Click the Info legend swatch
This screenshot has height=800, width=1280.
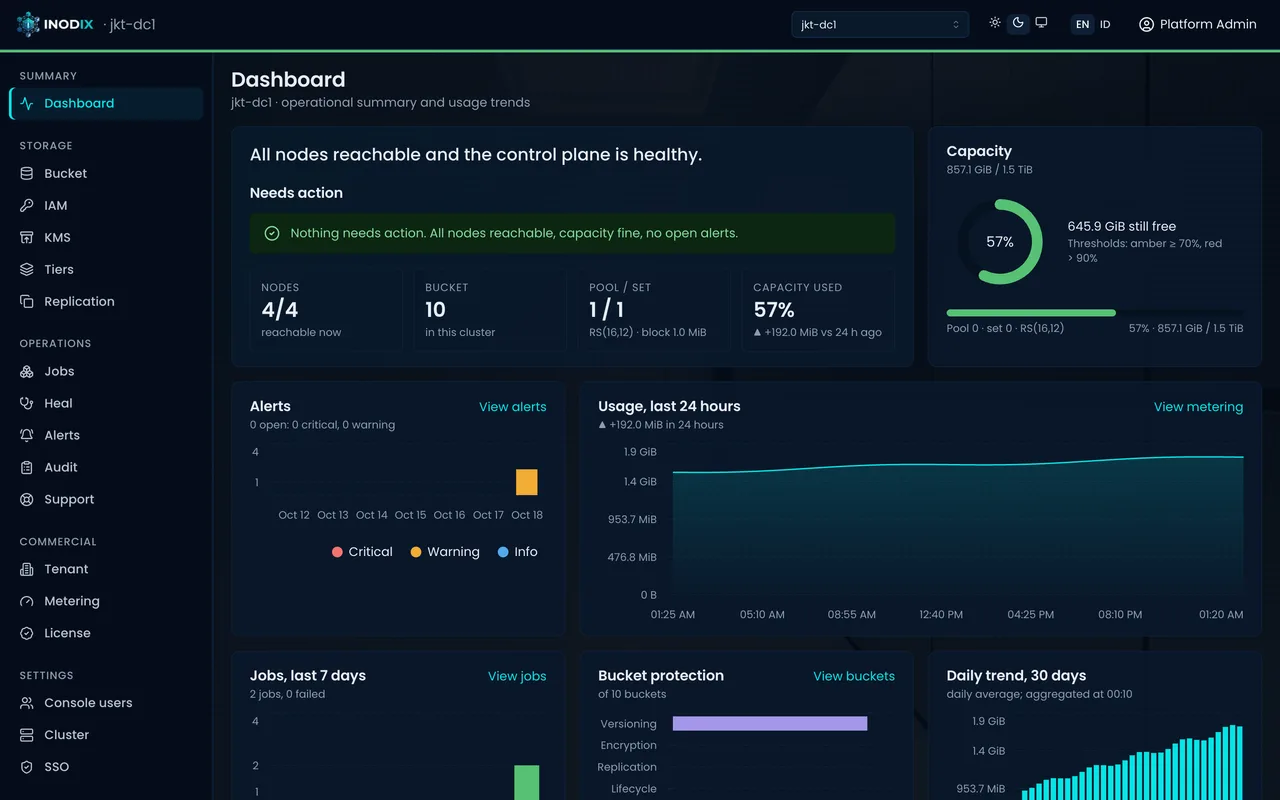(503, 552)
